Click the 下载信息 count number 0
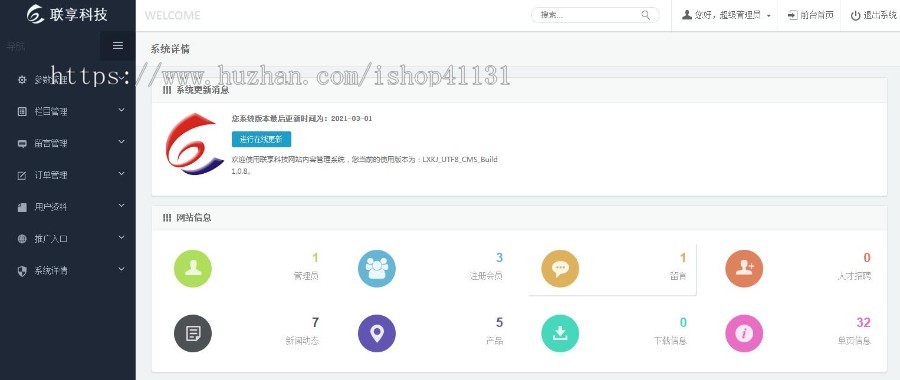 [683, 323]
